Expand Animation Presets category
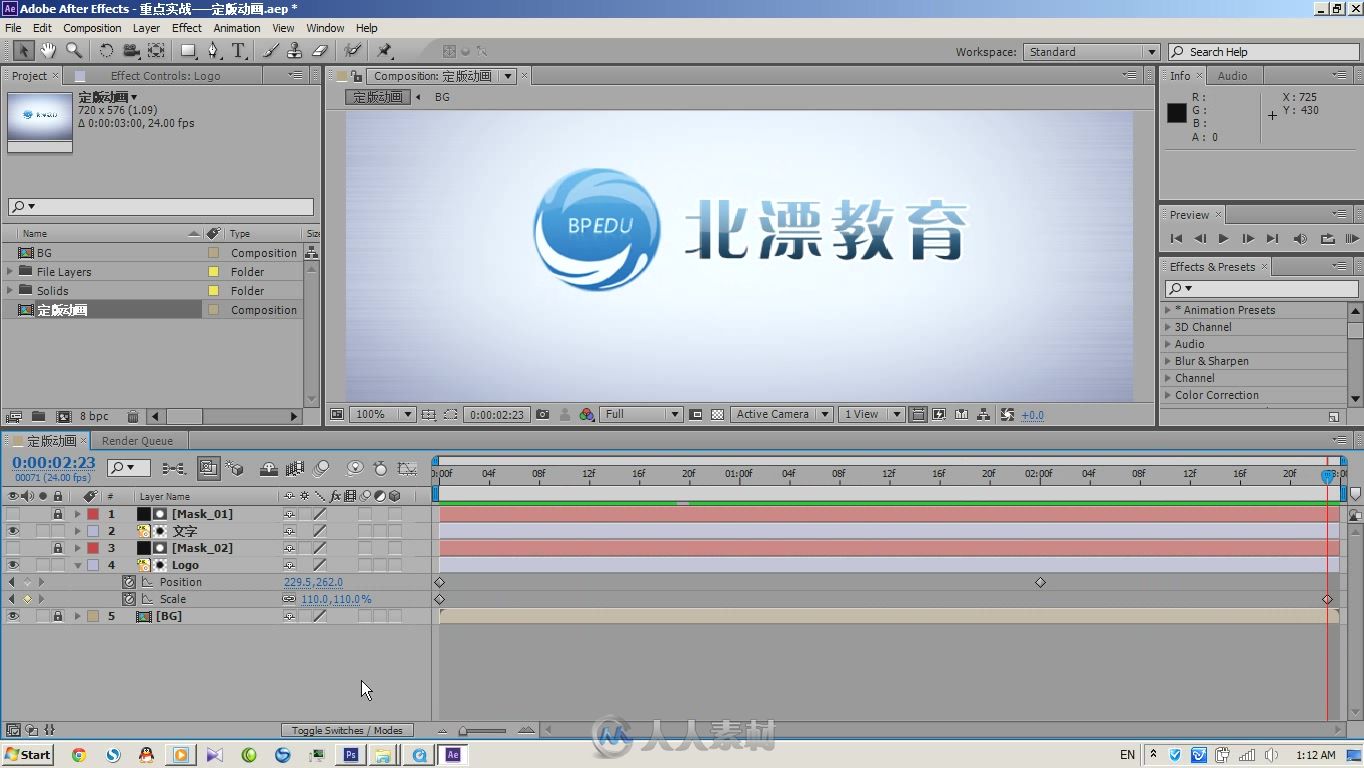This screenshot has width=1364, height=768. click(1168, 310)
